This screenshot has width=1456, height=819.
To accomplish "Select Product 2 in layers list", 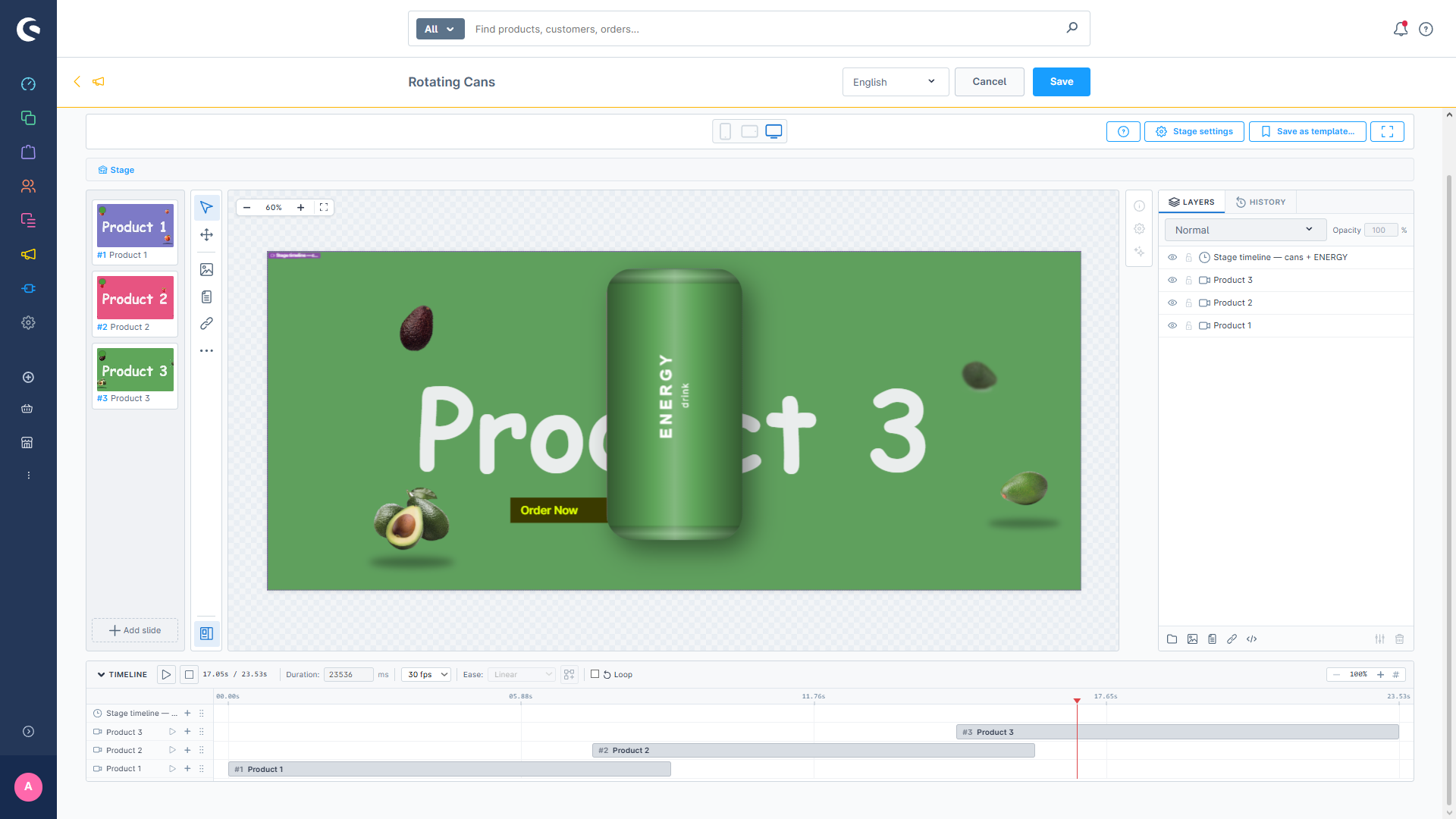I will point(1285,303).
